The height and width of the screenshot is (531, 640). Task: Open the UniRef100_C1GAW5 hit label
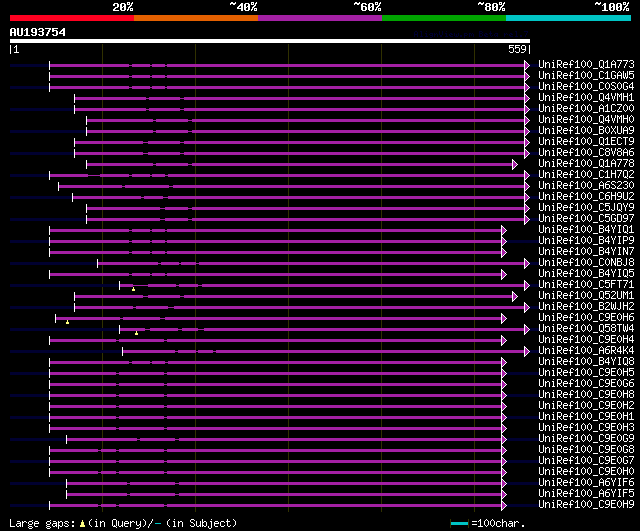(x=586, y=76)
